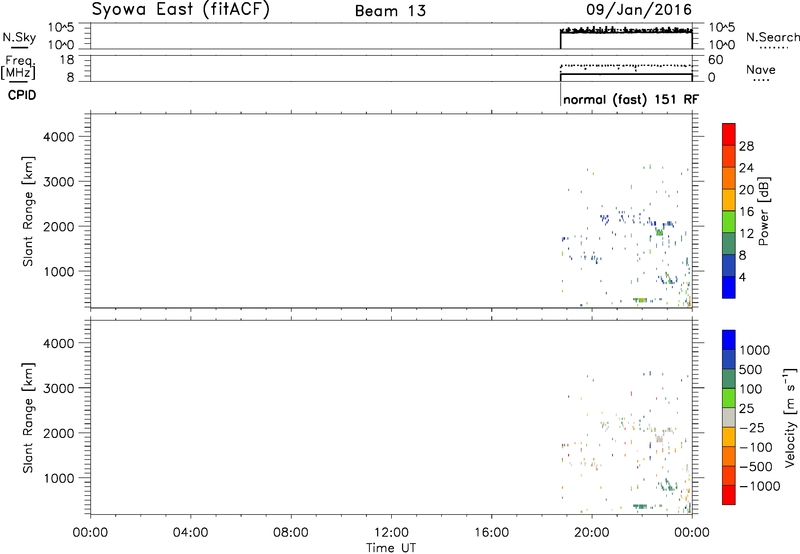Click the gray -25 to 25 Velocity swatch
Screen dimensions: 800x554
729,417
